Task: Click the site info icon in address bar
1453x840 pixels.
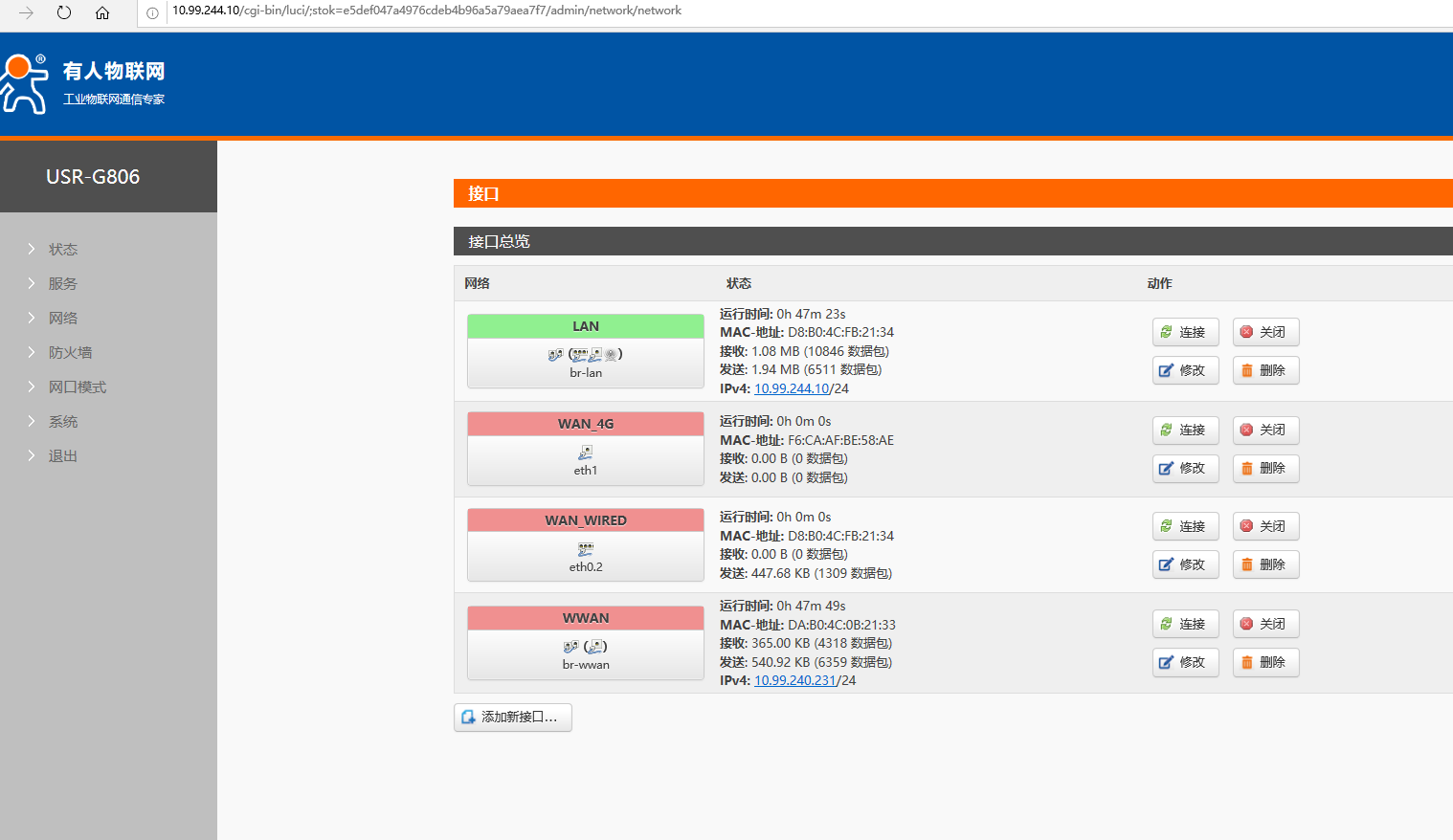Action: click(x=152, y=12)
